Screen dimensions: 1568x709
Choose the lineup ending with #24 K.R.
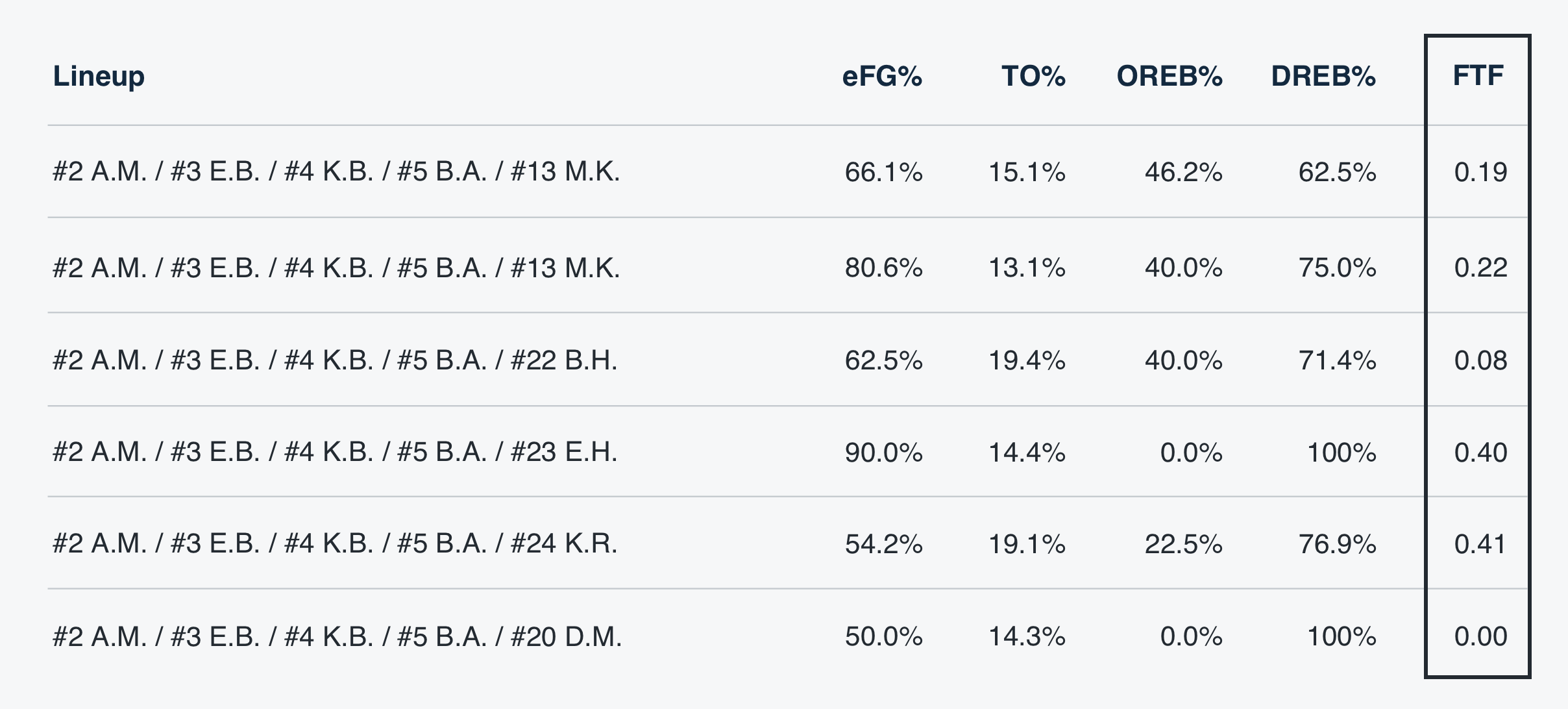[335, 544]
